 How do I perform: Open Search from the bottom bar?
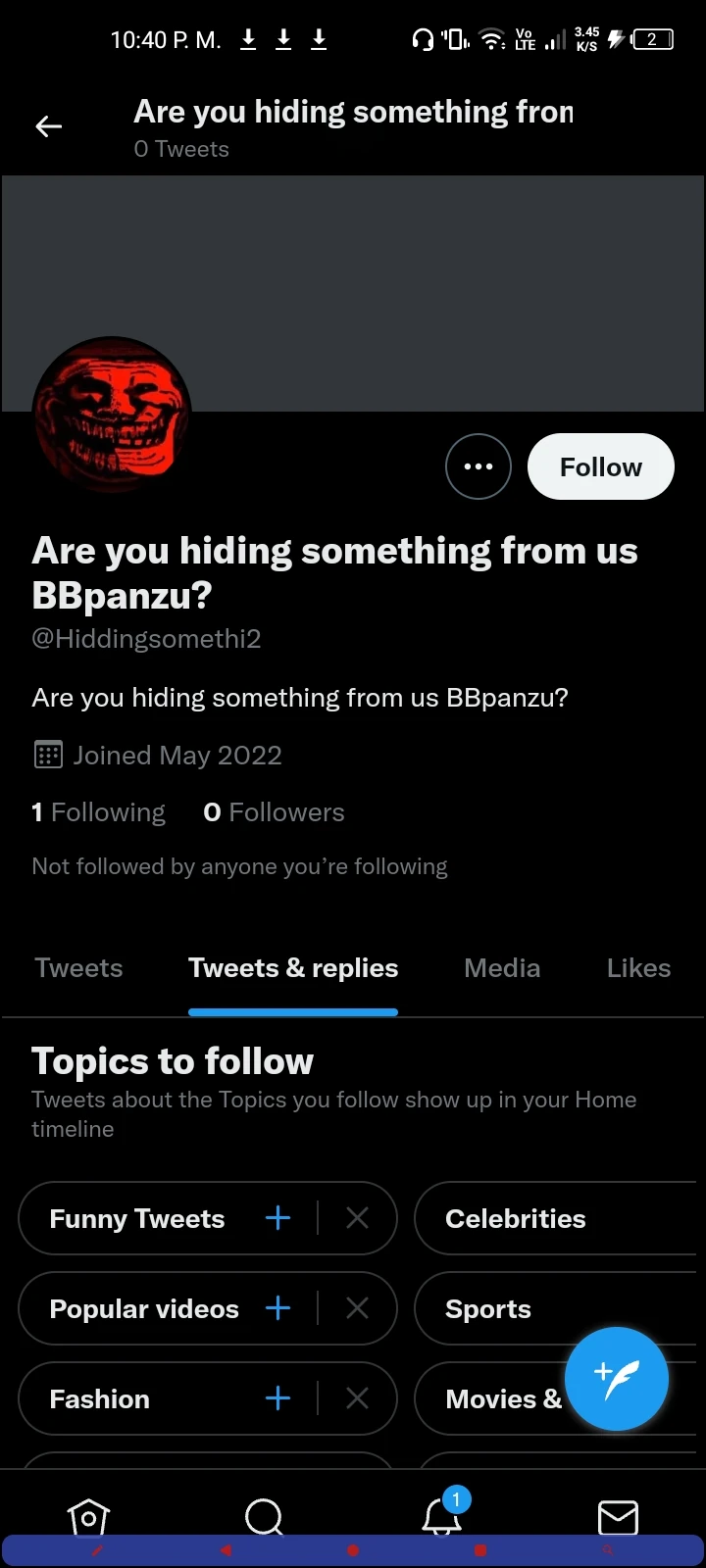264,1517
